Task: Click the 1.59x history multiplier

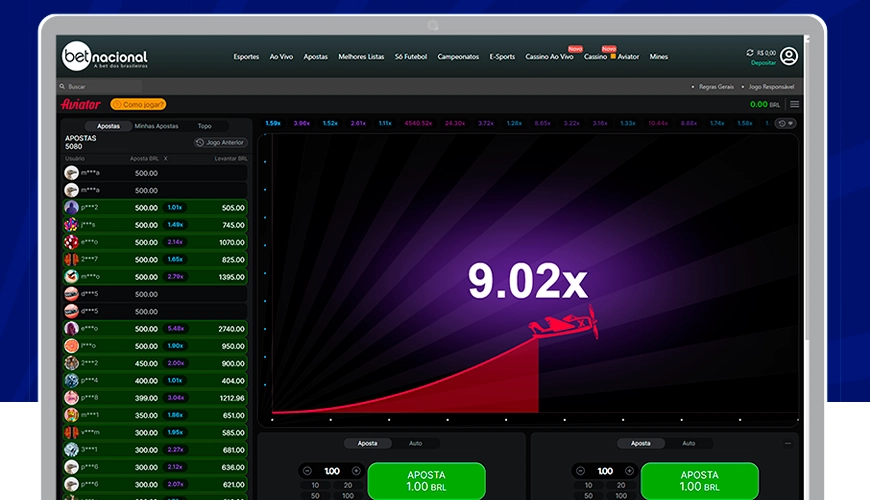Action: (x=273, y=123)
